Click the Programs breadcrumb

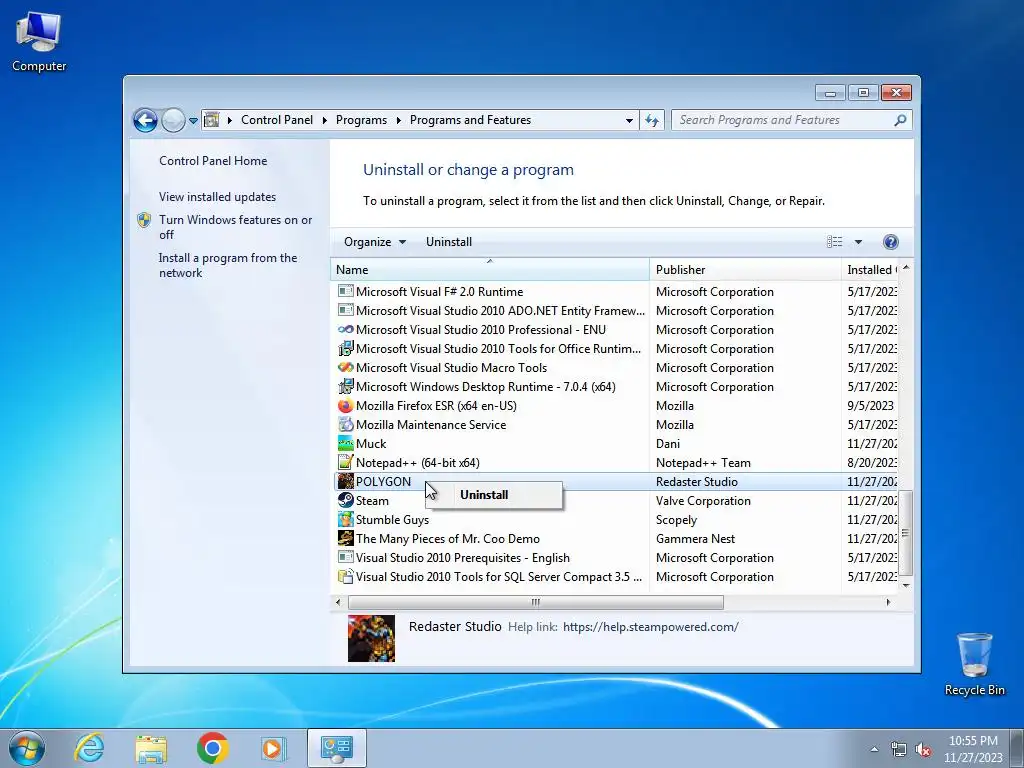(361, 120)
